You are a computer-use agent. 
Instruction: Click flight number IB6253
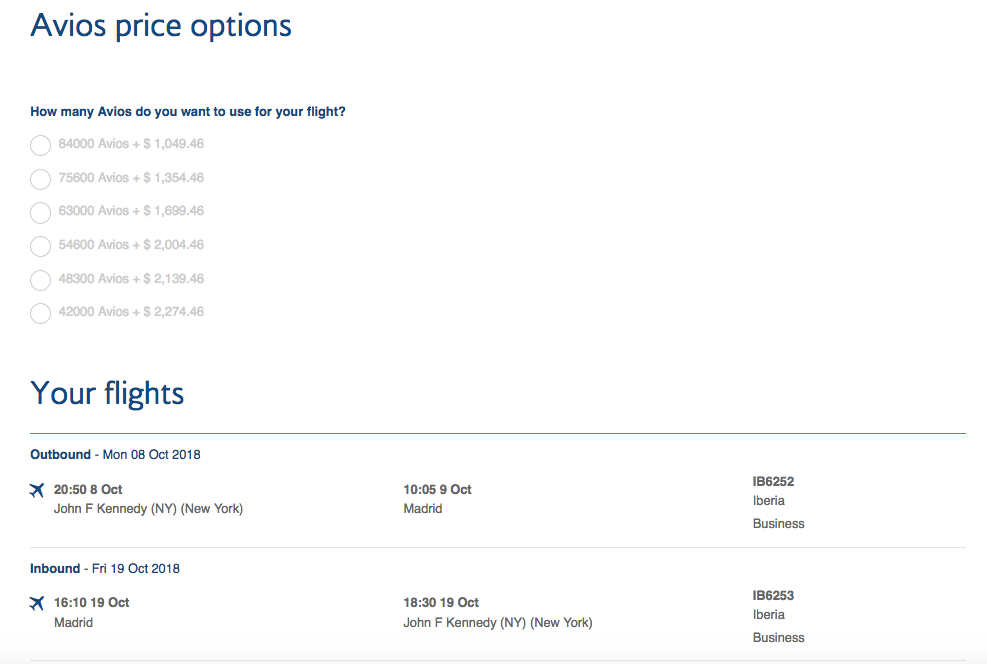point(773,595)
